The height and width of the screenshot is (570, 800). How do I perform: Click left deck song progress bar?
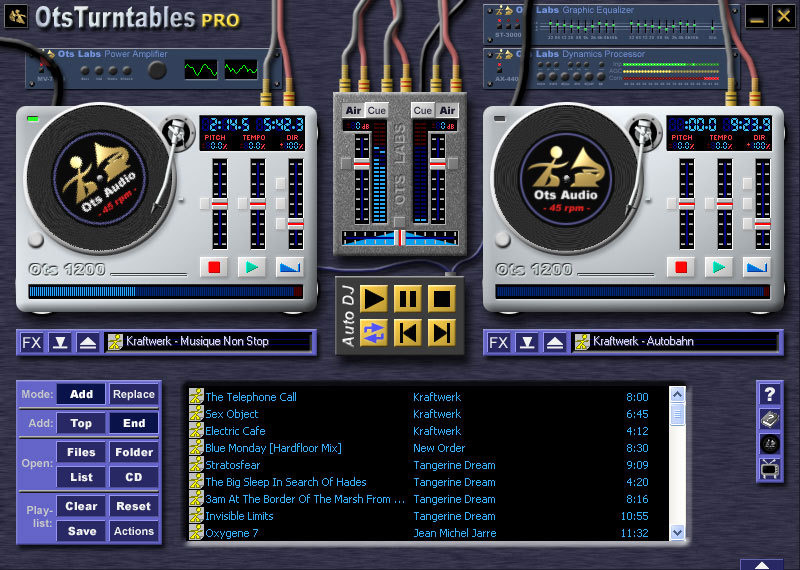coord(165,291)
